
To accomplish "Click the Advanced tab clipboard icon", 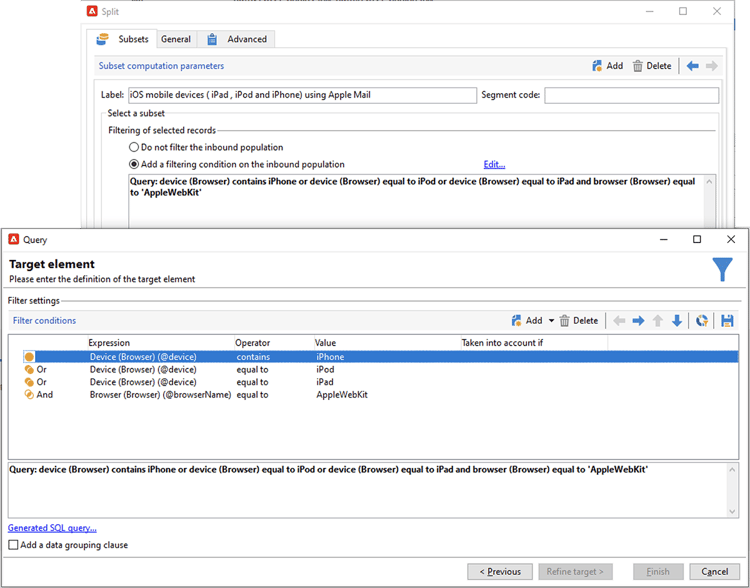I will point(212,39).
